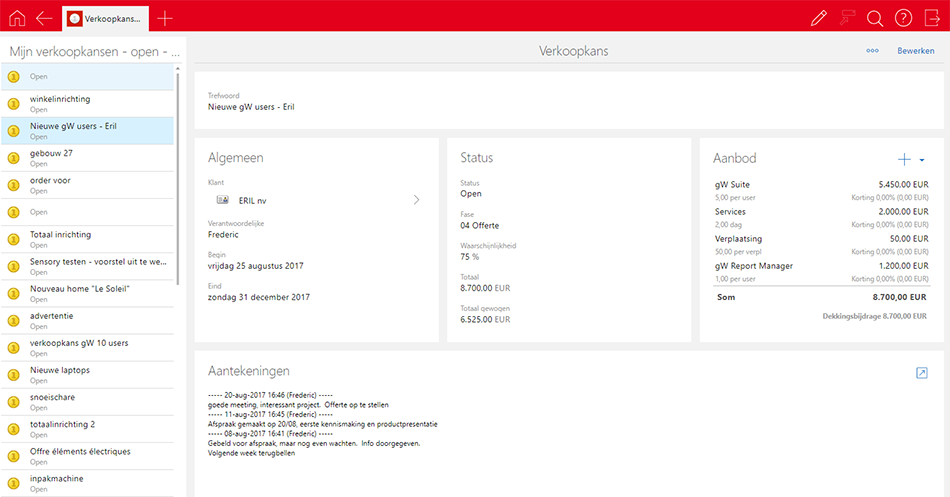Click Begin date vrijdag 25 augustus 2017
Viewport: 950px width, 497px height.
tap(256, 266)
